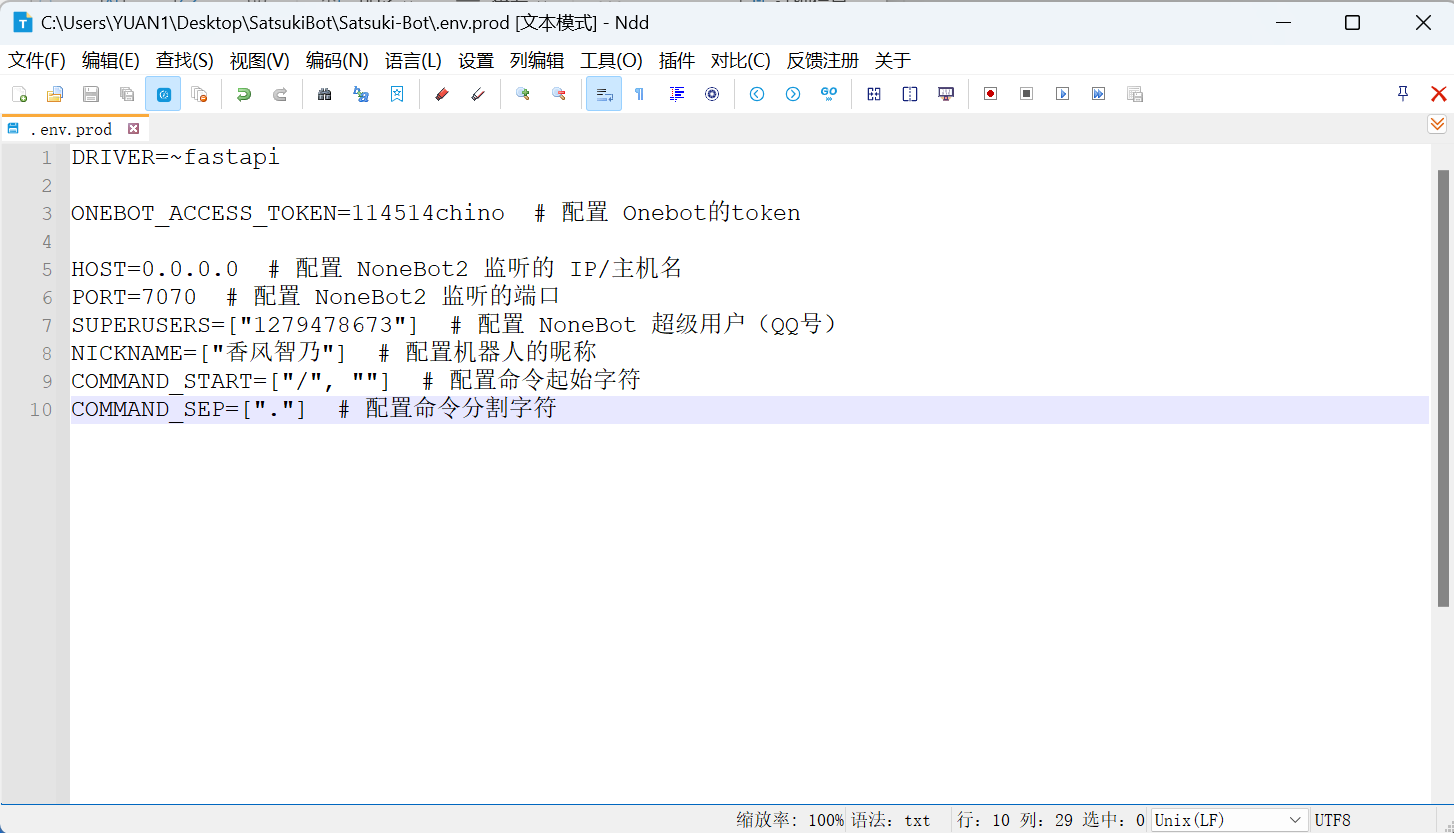Click the Zoom Out magnifier icon
The width and height of the screenshot is (1454, 833).
click(559, 94)
